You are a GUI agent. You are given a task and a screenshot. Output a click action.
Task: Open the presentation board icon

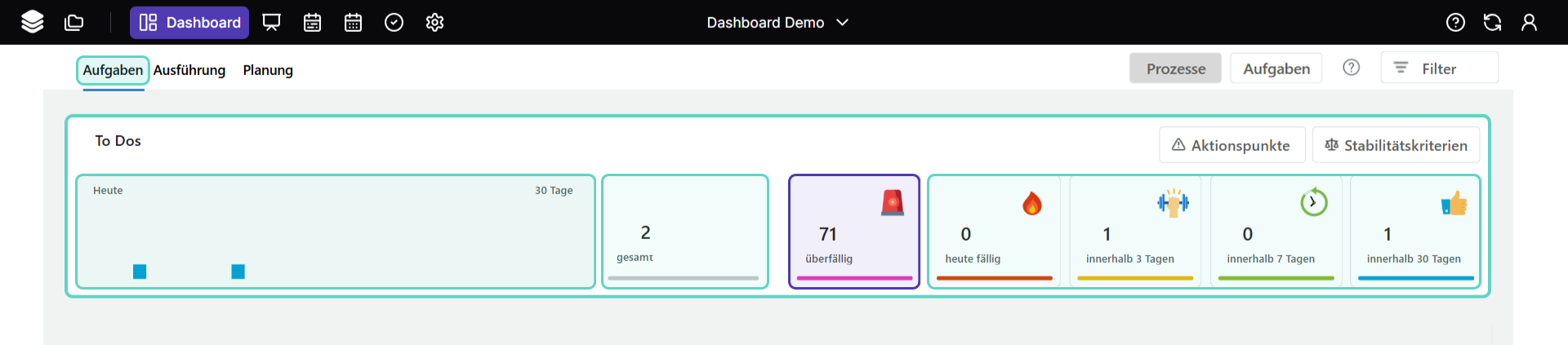[271, 22]
